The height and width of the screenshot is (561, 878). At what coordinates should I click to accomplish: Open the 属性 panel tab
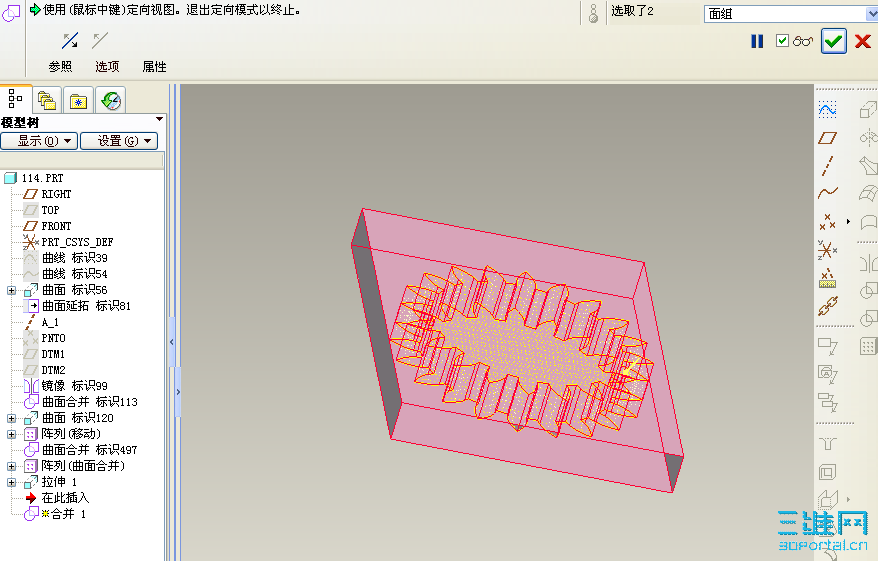tap(154, 67)
